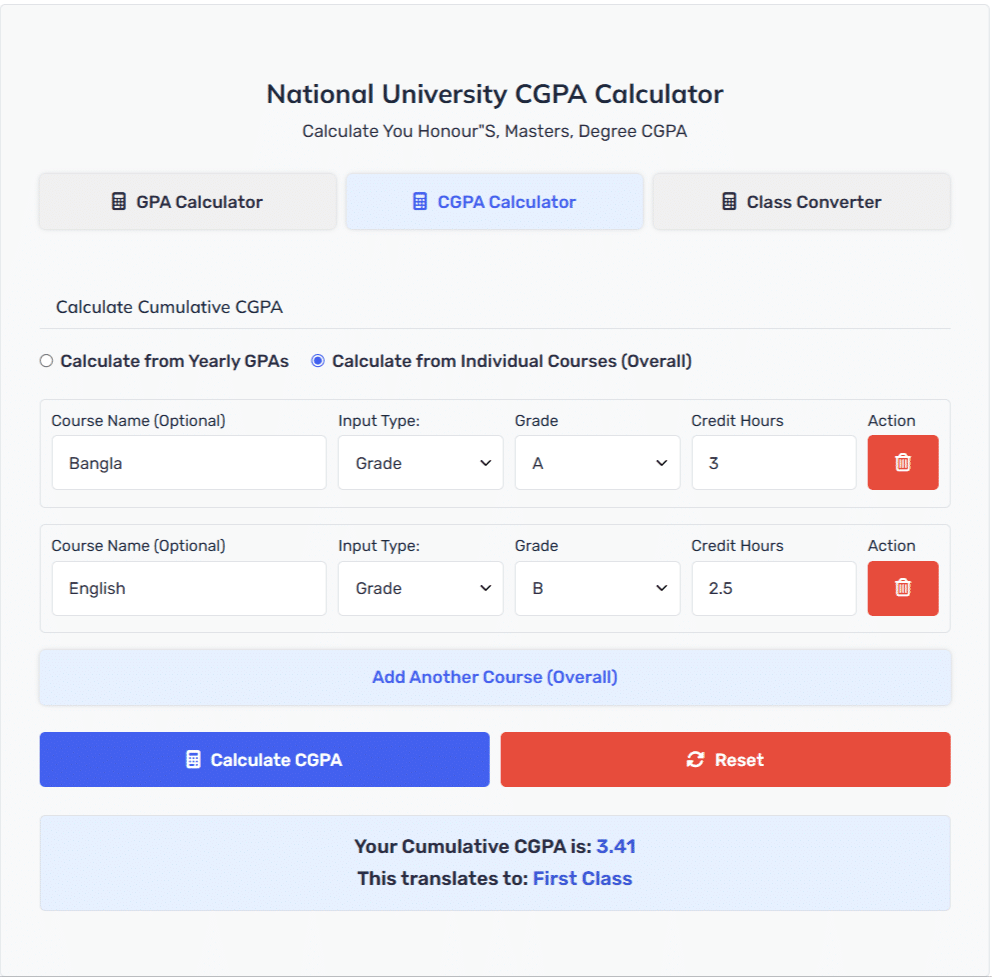992x977 pixels.
Task: Switch to the GPA Calculator tab
Action: (188, 201)
